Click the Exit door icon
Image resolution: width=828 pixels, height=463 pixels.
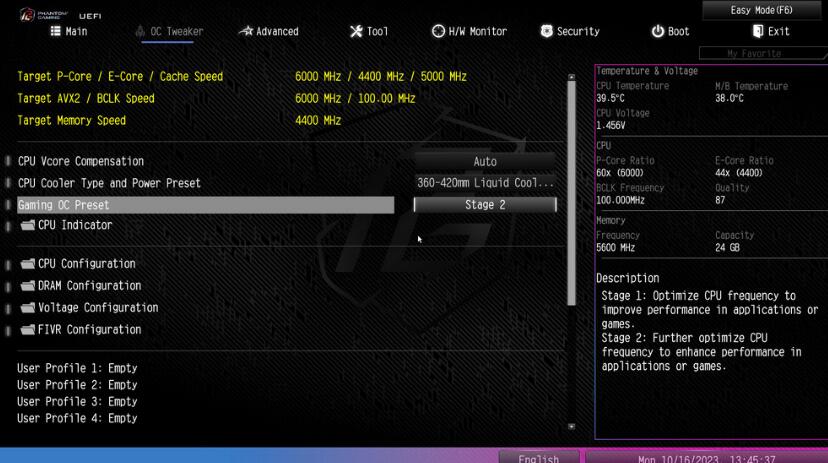pyautogui.click(x=758, y=31)
